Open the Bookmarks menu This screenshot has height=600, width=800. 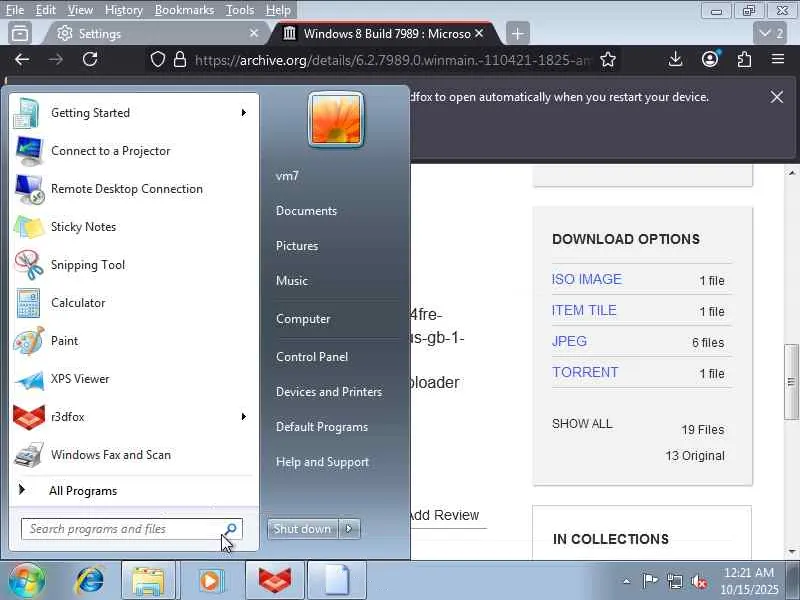click(184, 10)
